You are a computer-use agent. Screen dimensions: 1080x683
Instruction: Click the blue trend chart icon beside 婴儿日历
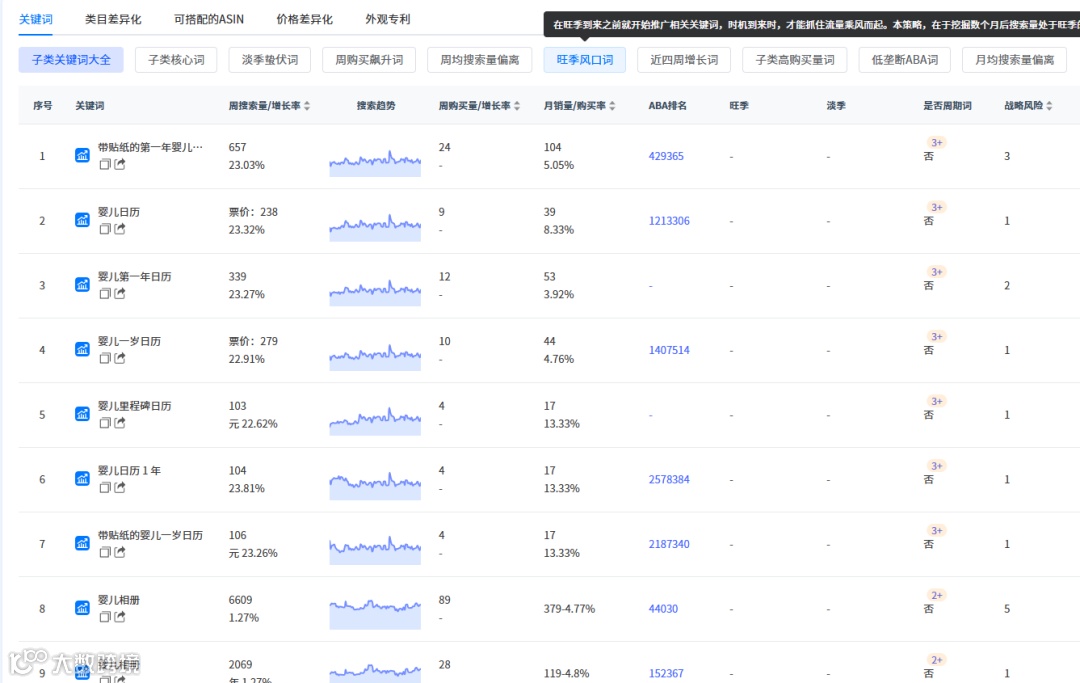pyautogui.click(x=81, y=219)
